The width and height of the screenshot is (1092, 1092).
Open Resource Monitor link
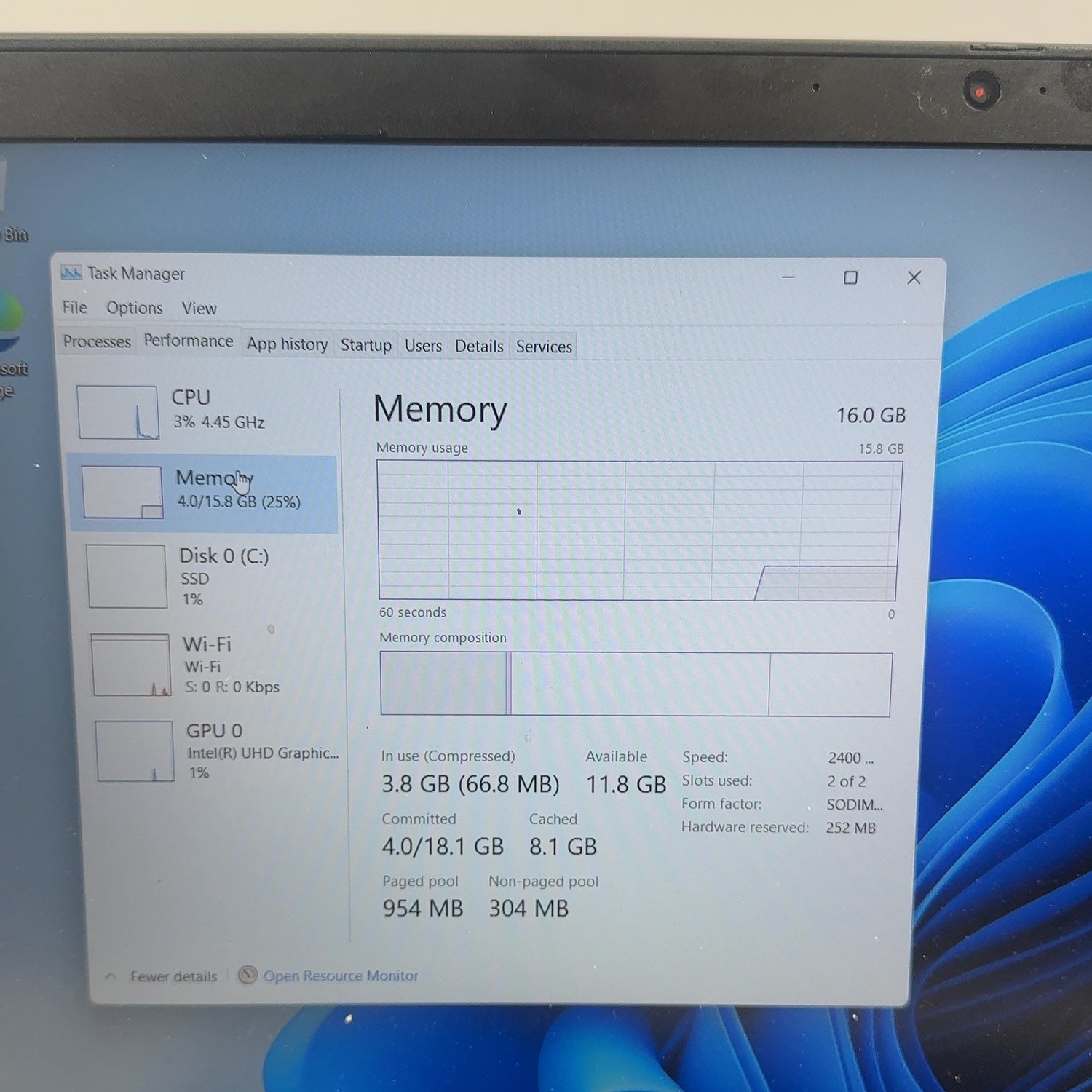pyautogui.click(x=341, y=976)
